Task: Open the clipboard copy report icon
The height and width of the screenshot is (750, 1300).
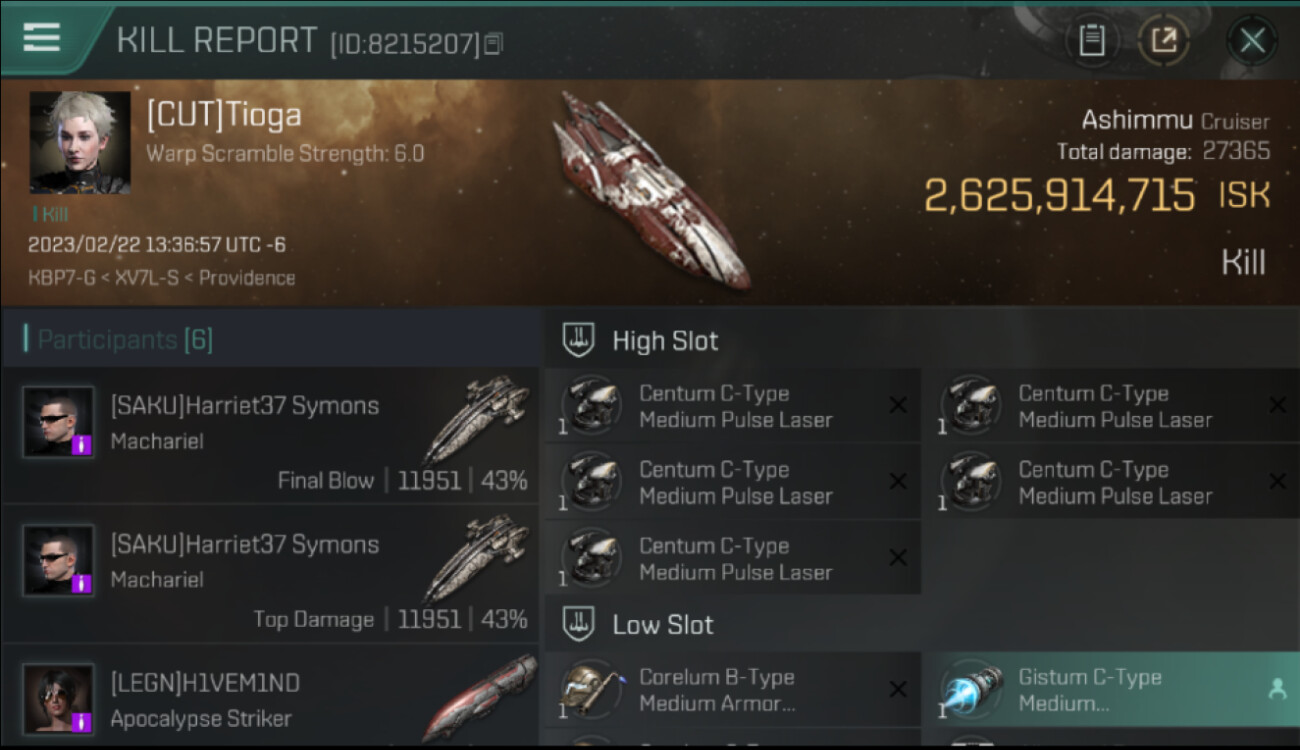Action: [x=1092, y=40]
